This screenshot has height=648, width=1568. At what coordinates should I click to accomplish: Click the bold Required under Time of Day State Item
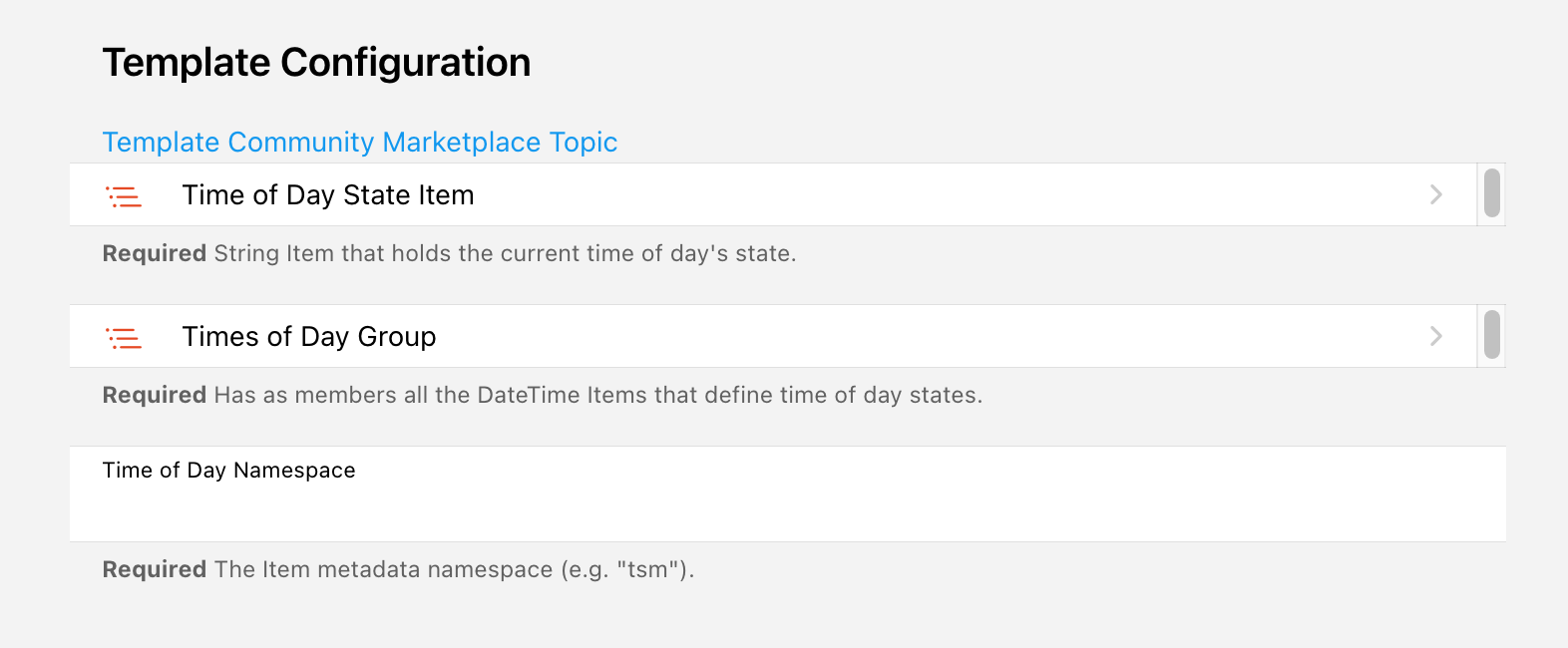[x=154, y=254]
